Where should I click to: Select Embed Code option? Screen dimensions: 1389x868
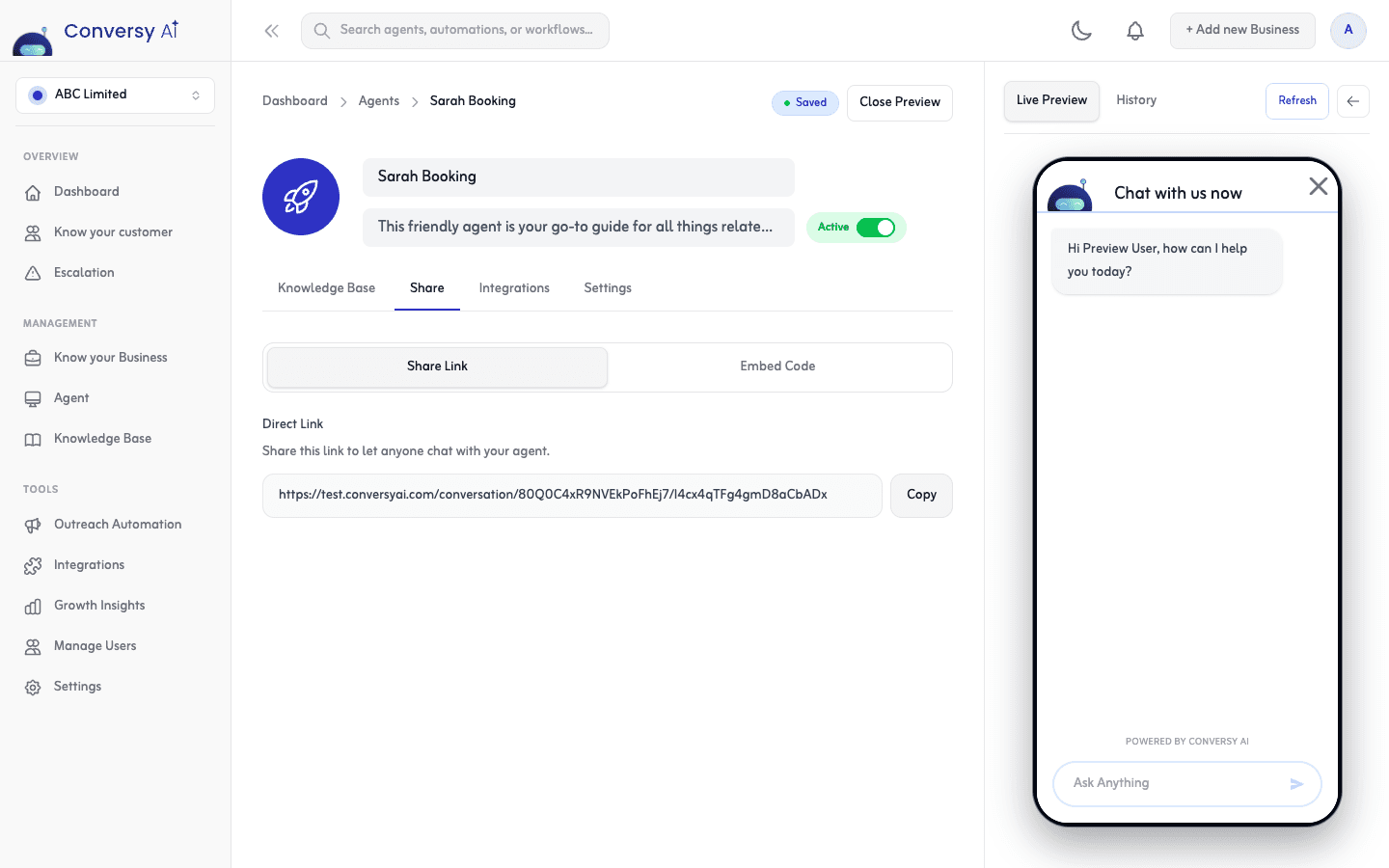tap(777, 366)
